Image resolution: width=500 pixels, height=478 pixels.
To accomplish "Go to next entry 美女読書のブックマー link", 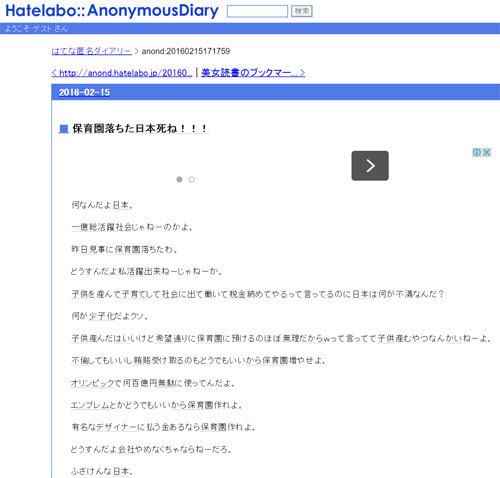I will (x=253, y=73).
